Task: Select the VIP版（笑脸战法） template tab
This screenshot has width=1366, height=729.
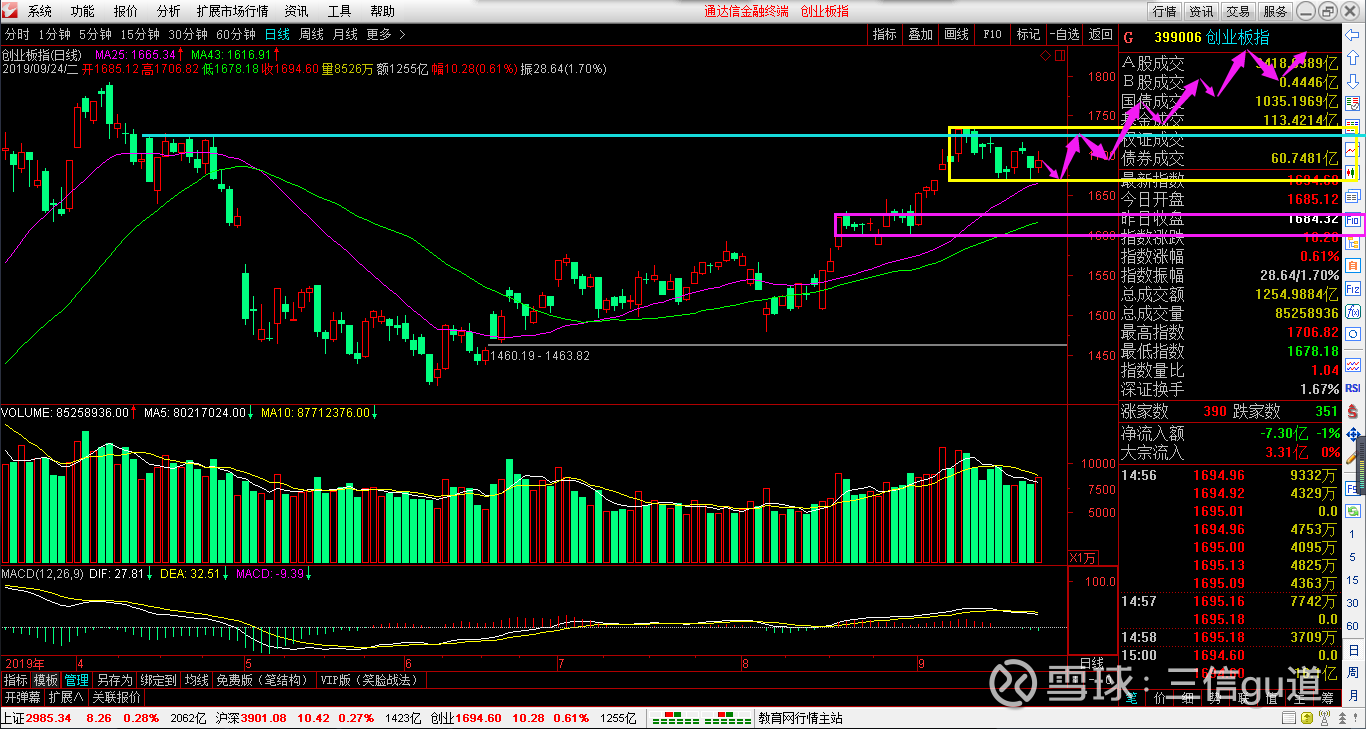Action: [372, 680]
